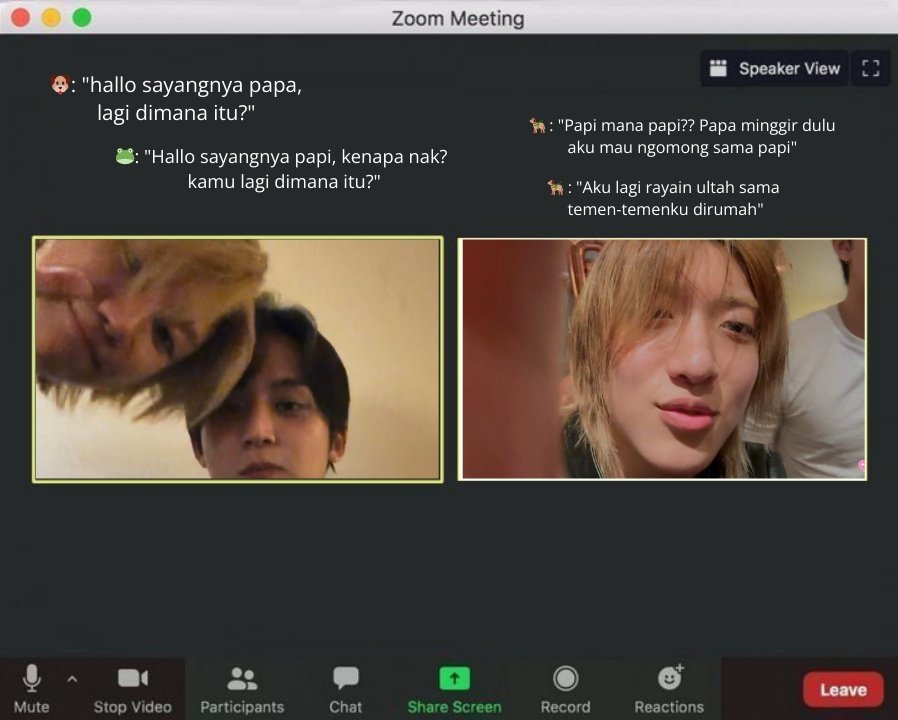The height and width of the screenshot is (720, 898).
Task: Stop Video using the camera icon
Action: click(132, 688)
